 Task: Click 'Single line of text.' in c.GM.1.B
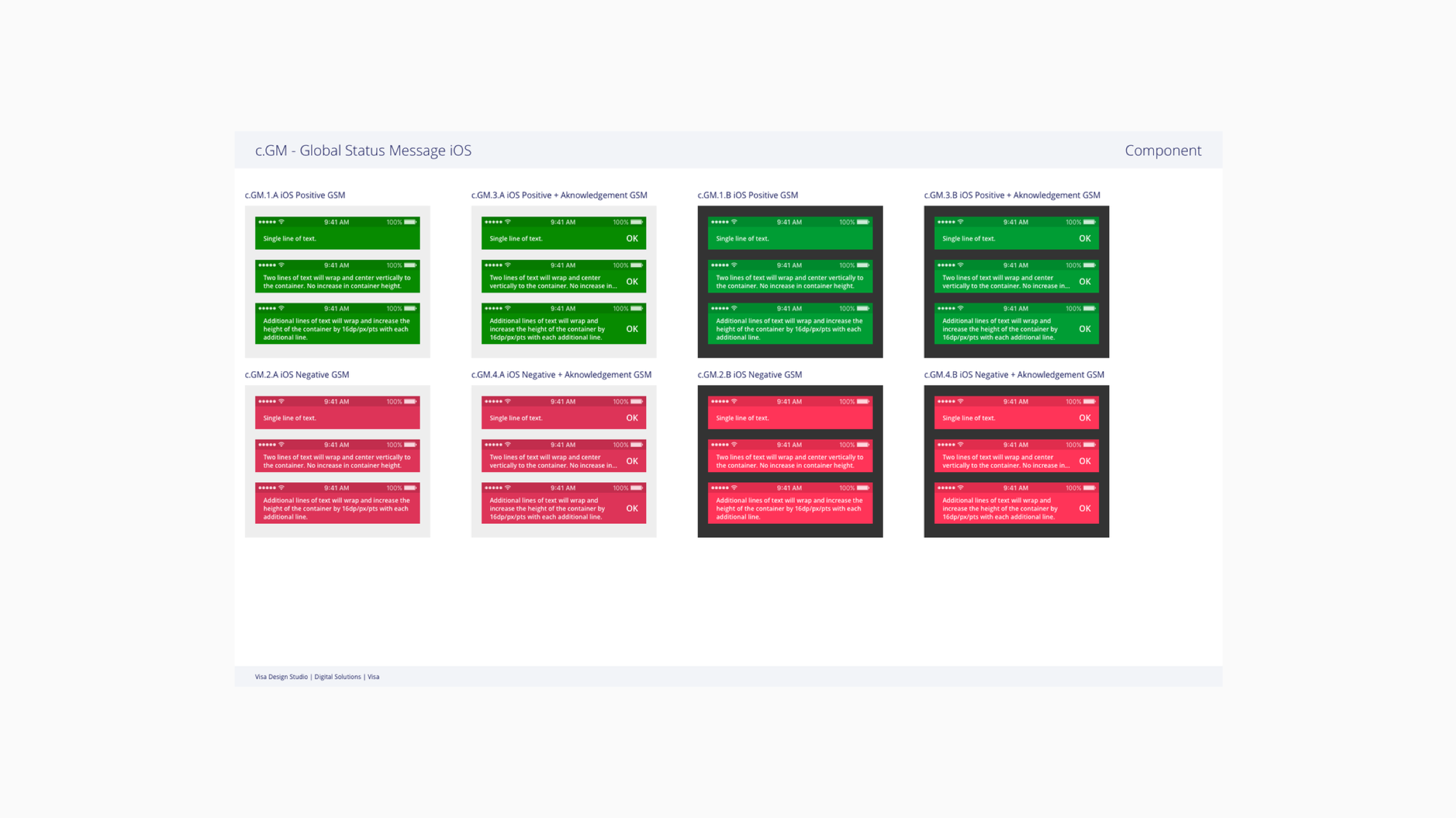743,239
